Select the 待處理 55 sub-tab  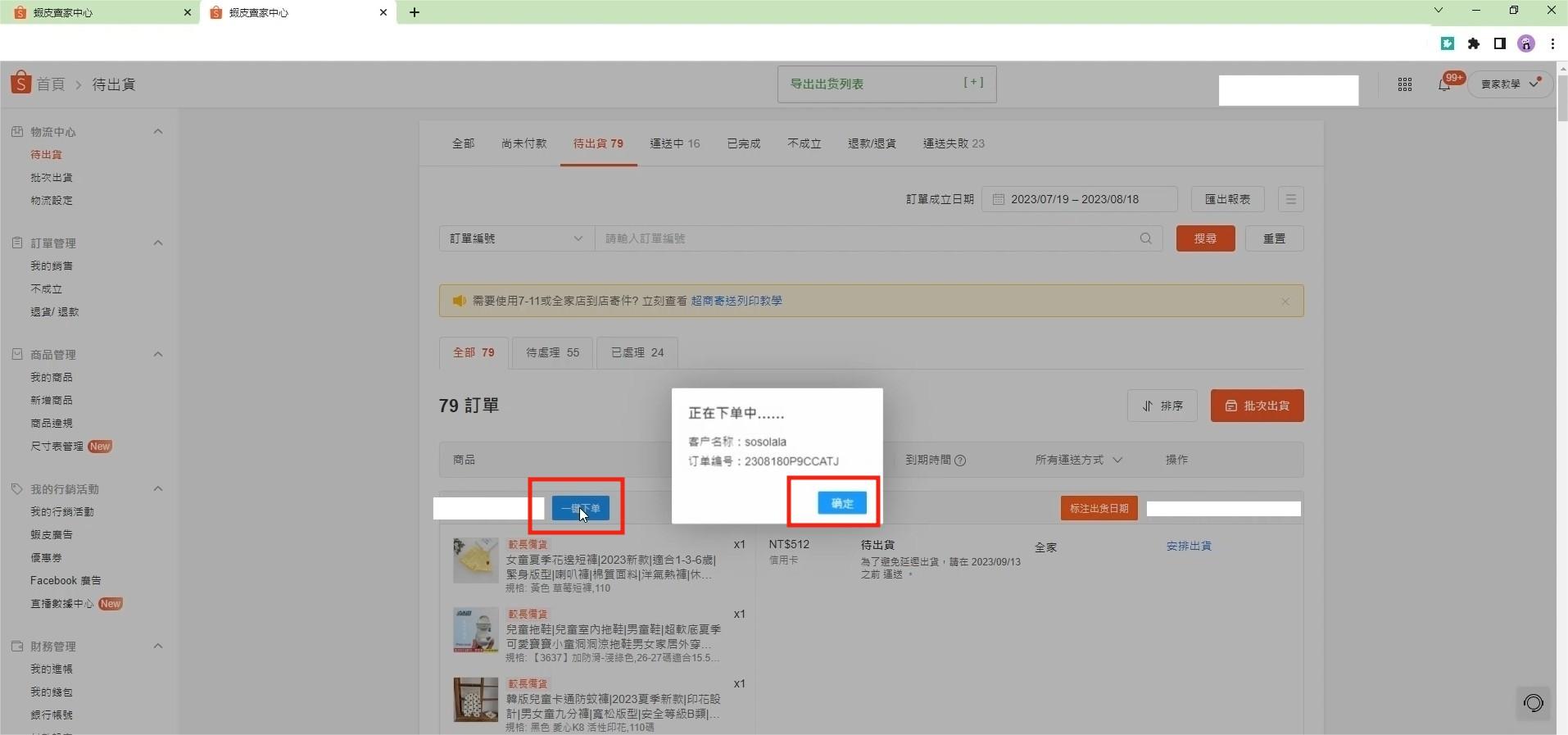(552, 352)
